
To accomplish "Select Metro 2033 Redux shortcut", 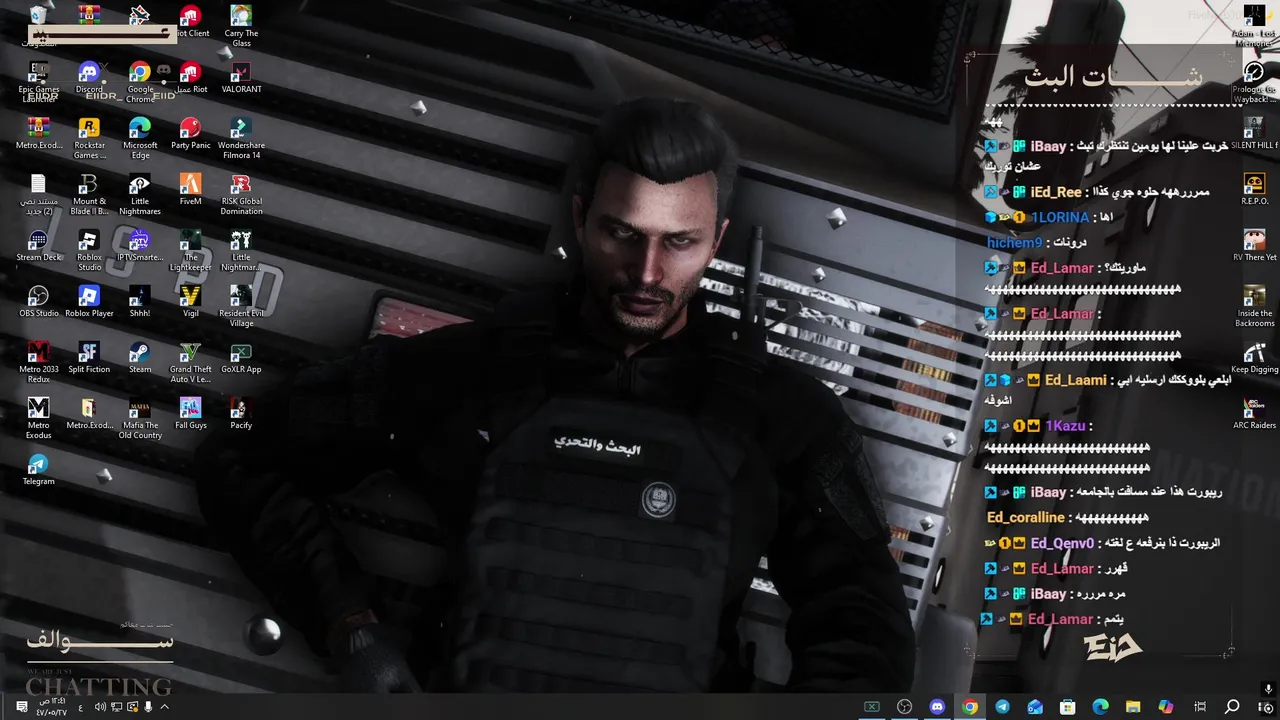I will [x=39, y=362].
